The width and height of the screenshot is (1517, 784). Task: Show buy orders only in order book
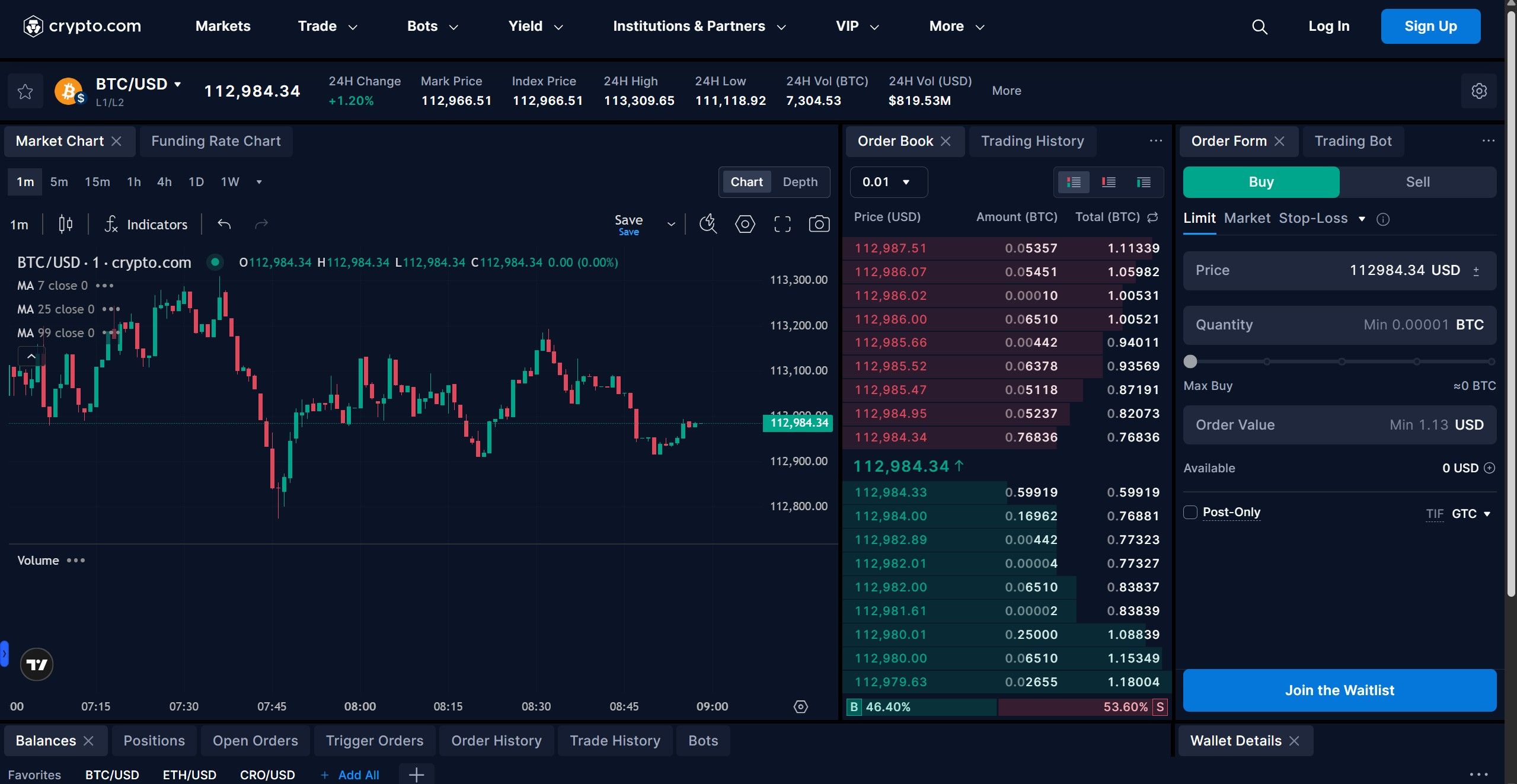pos(1144,182)
